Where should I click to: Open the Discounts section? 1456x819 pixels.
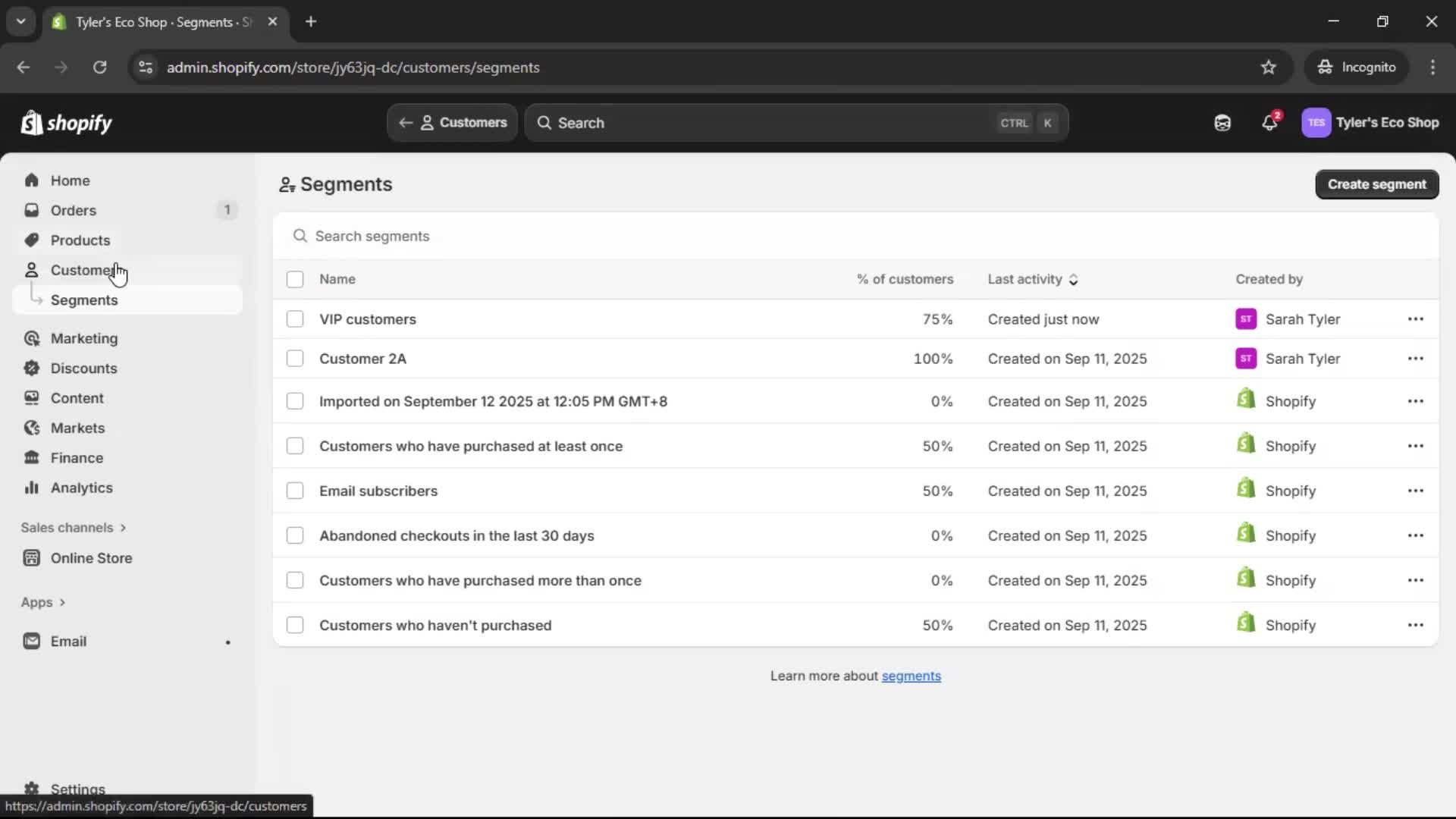[85, 368]
